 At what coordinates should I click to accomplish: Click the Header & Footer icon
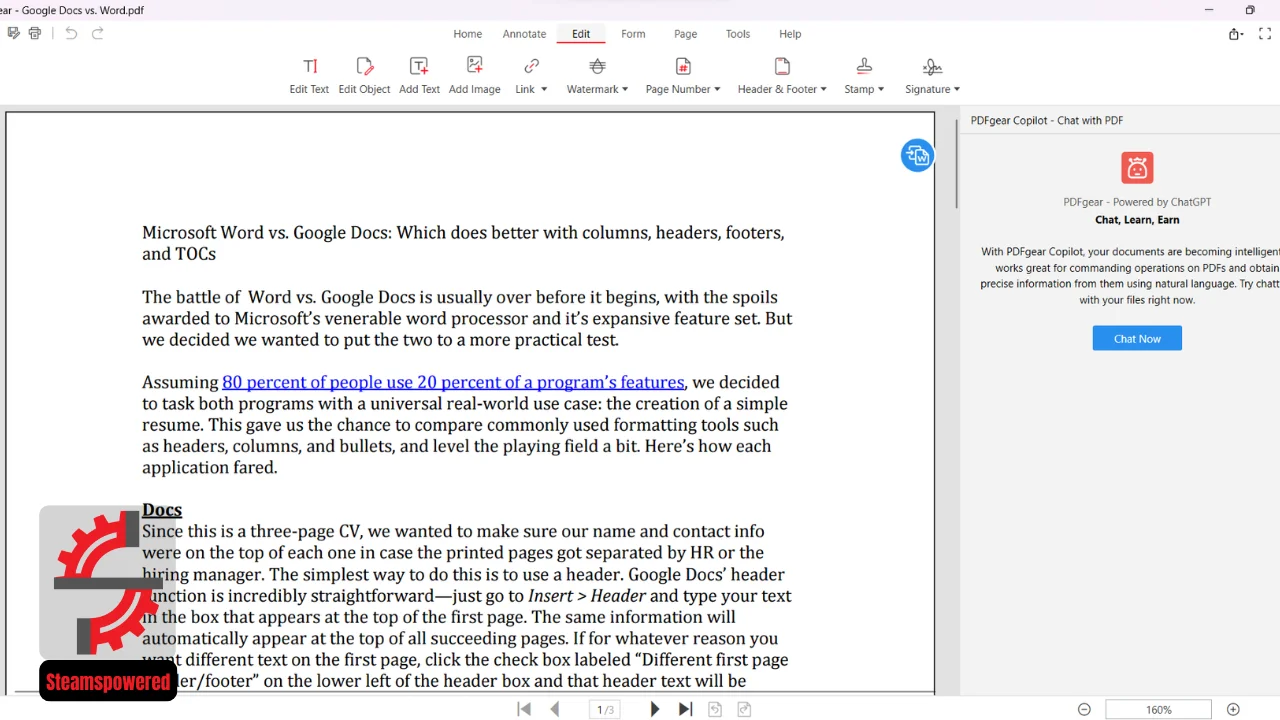click(x=782, y=67)
